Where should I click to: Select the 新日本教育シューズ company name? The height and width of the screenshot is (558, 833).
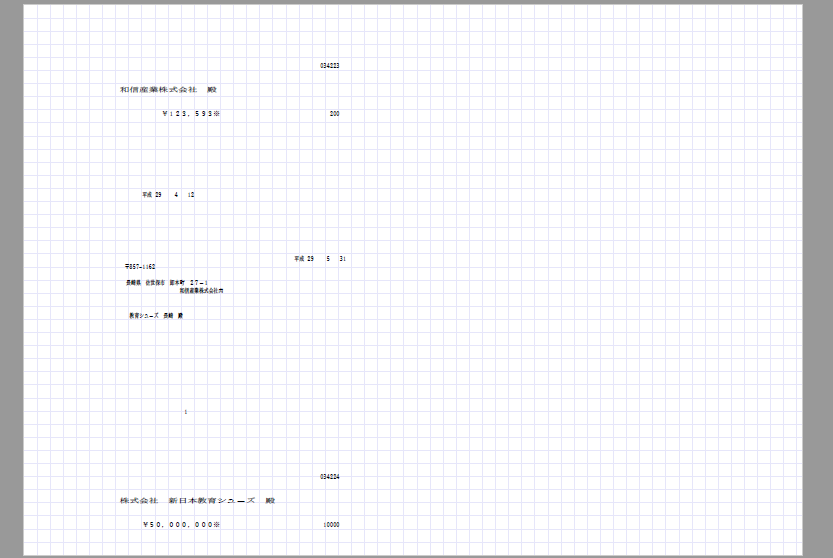(x=212, y=500)
